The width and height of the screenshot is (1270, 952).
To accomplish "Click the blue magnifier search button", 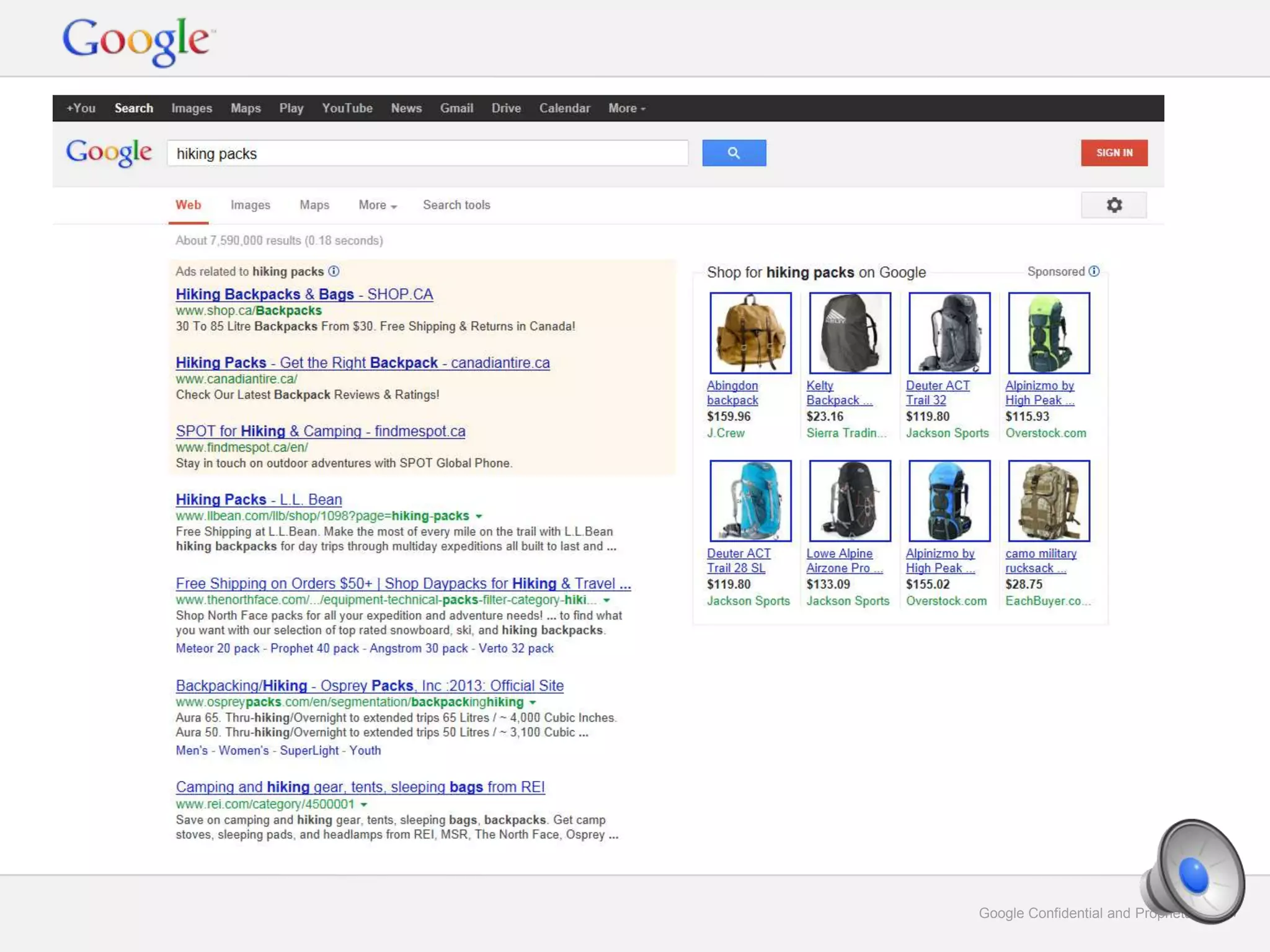I will coord(734,153).
